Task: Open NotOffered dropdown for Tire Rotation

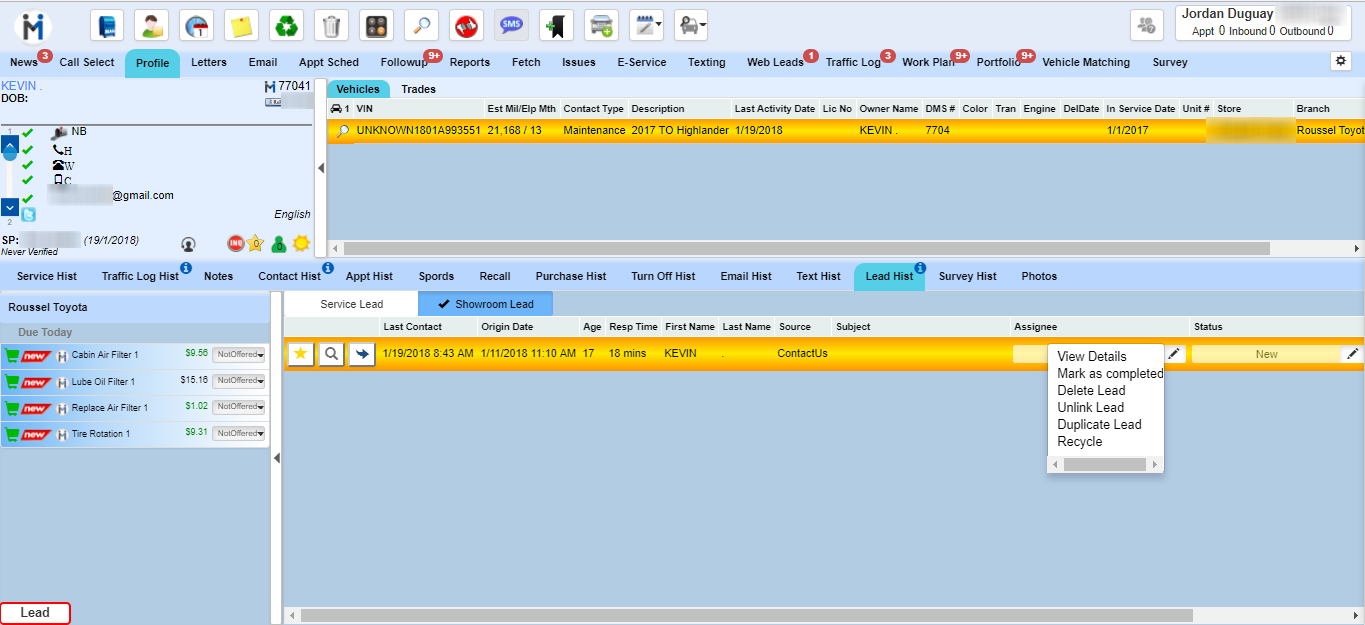Action: click(239, 434)
